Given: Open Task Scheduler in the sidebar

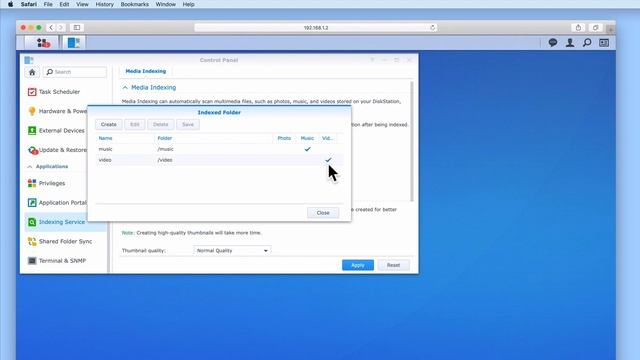Looking at the screenshot, I should click(x=59, y=92).
